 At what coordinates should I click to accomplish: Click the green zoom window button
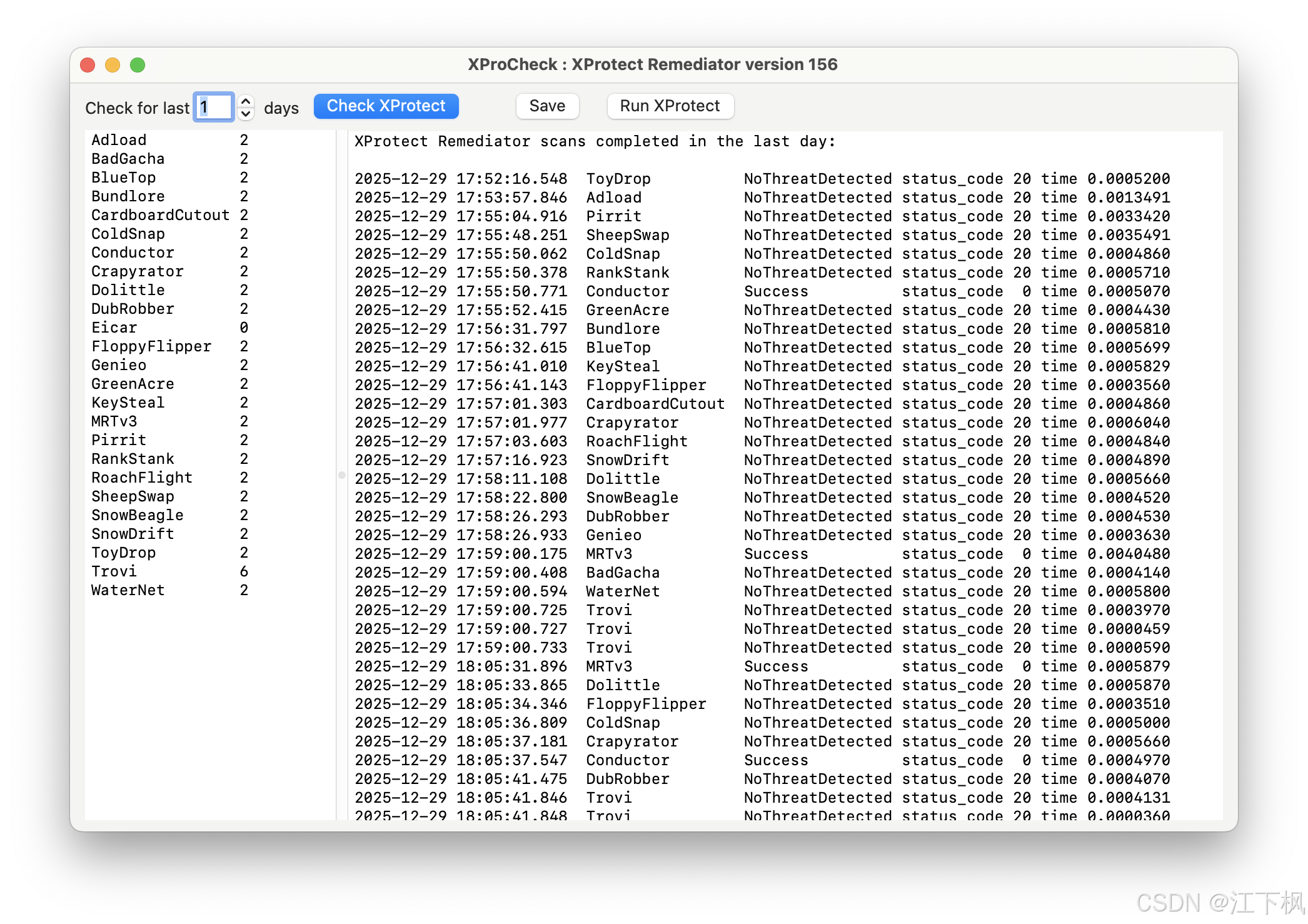138,65
